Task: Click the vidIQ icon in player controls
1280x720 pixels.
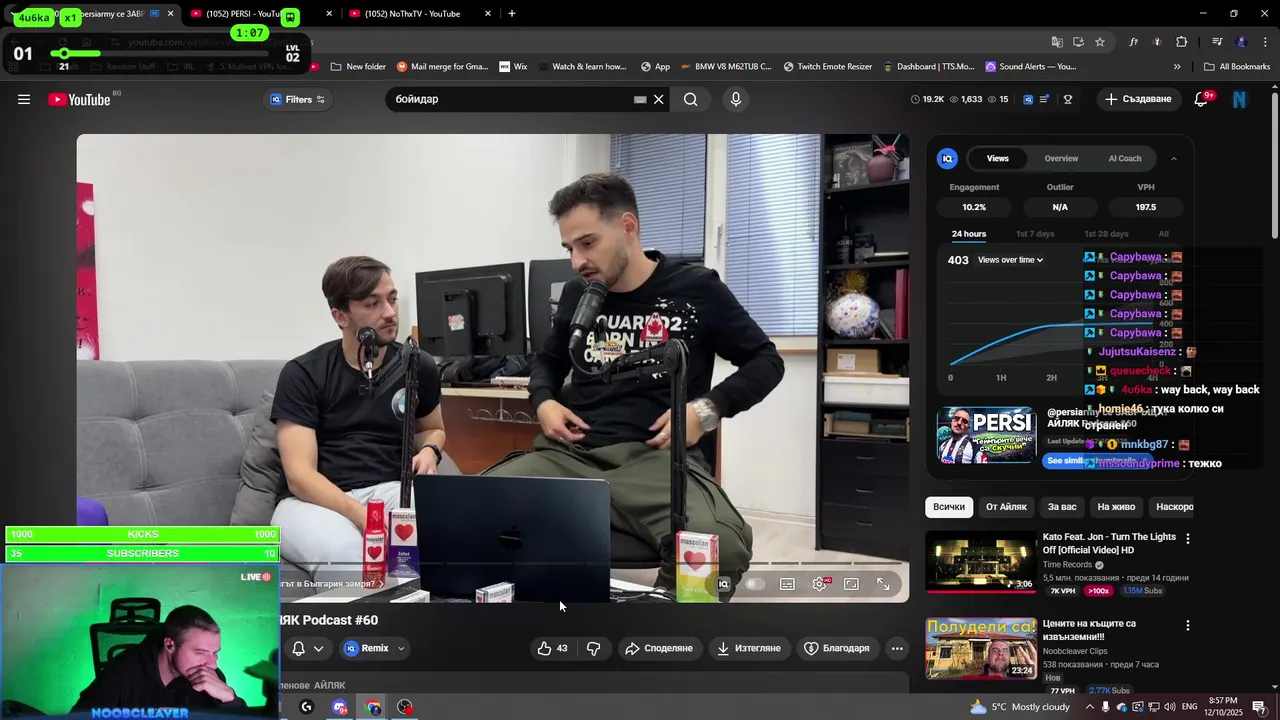Action: pyautogui.click(x=724, y=584)
